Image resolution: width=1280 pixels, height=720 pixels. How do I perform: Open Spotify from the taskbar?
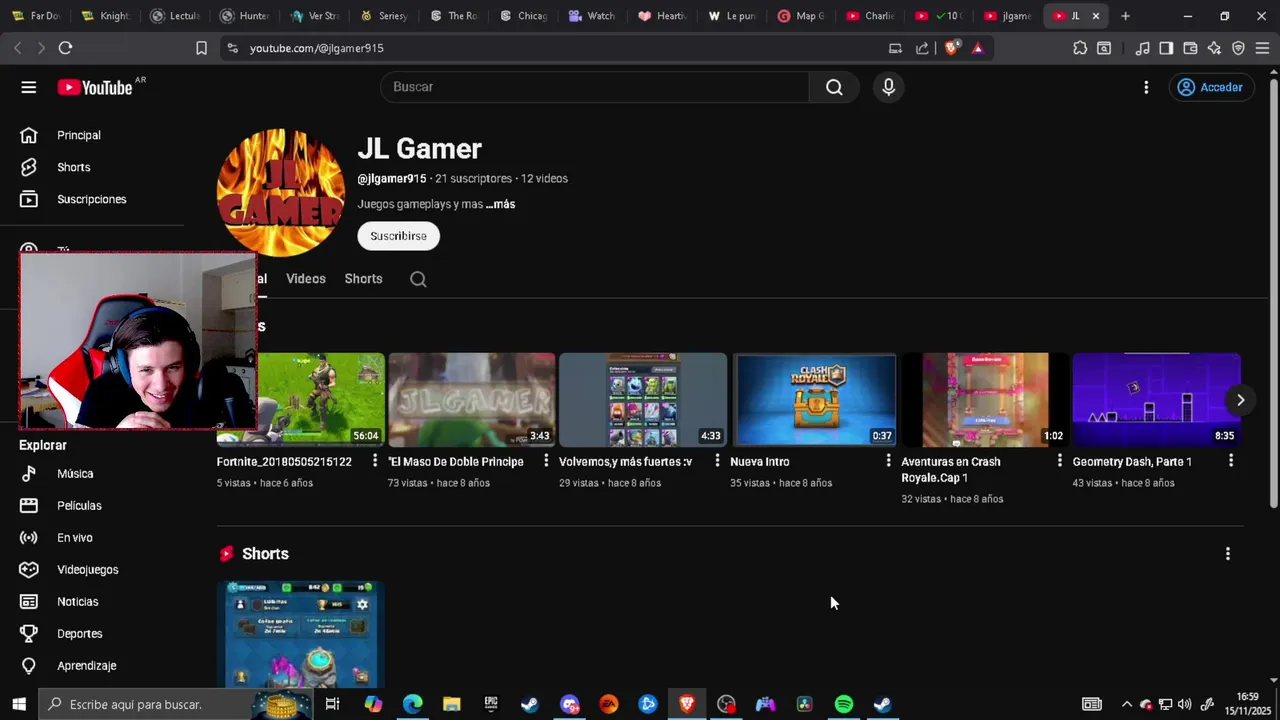843,704
